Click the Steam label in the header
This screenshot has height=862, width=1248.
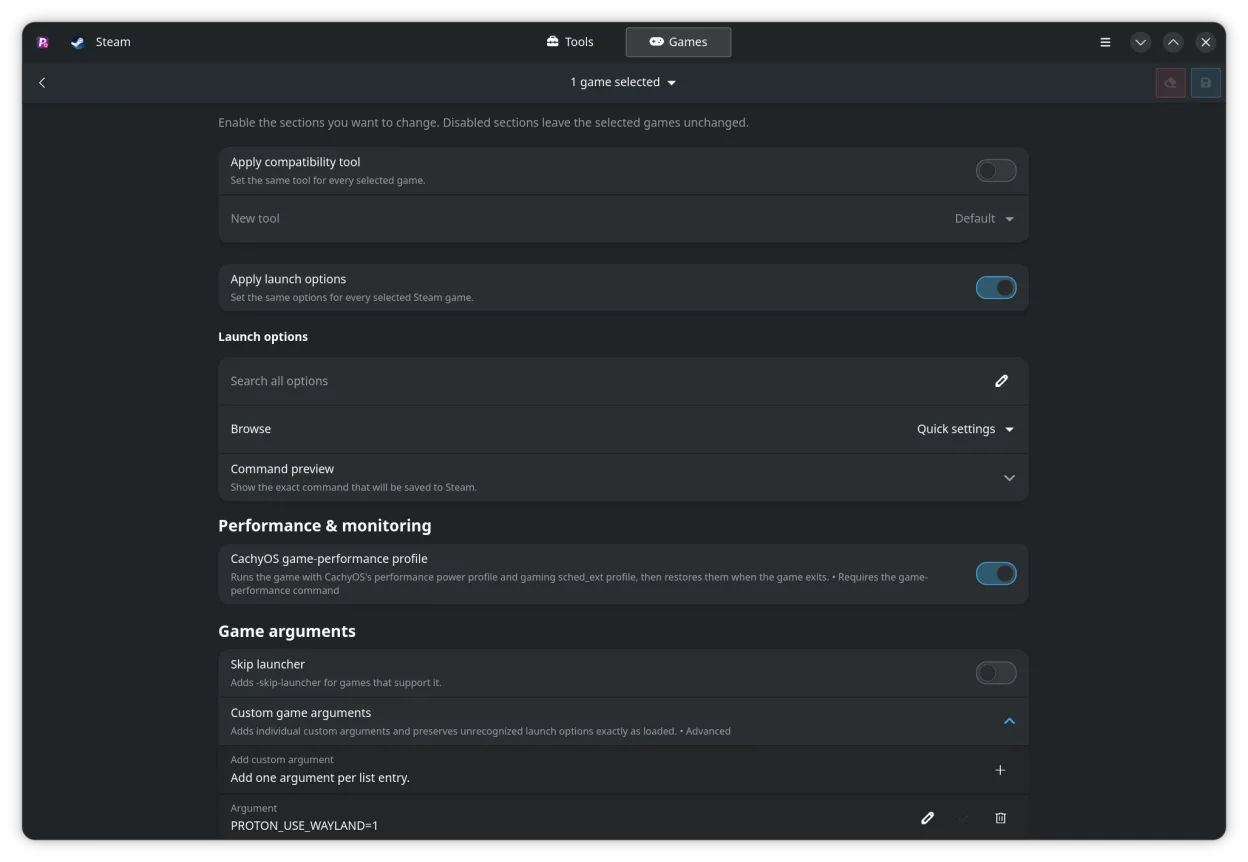pos(113,42)
